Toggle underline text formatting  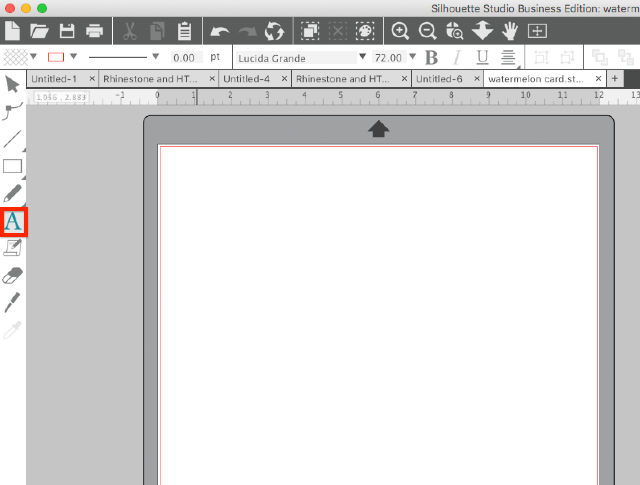(482, 58)
